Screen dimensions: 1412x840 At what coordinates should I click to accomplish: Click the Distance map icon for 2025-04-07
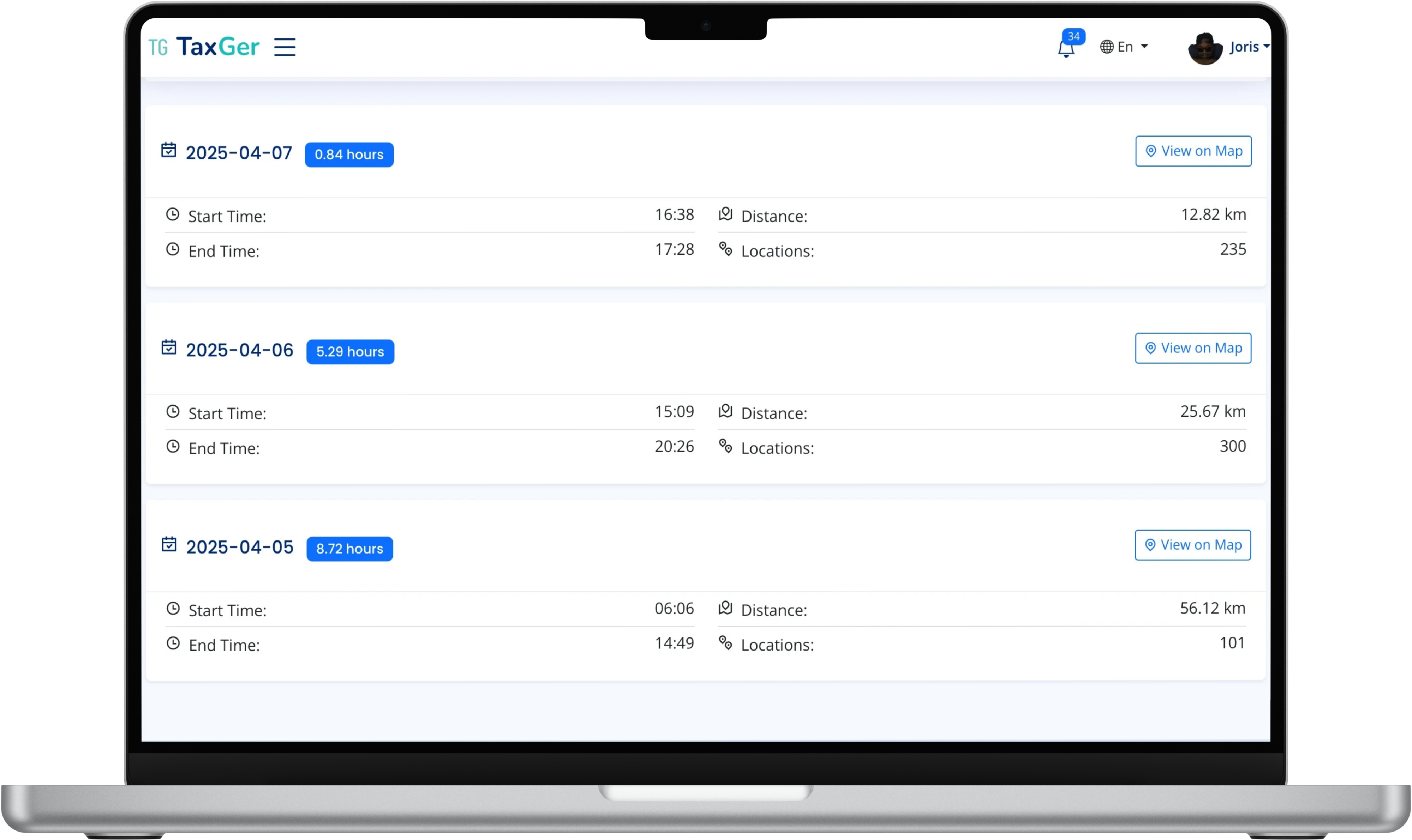coord(725,214)
